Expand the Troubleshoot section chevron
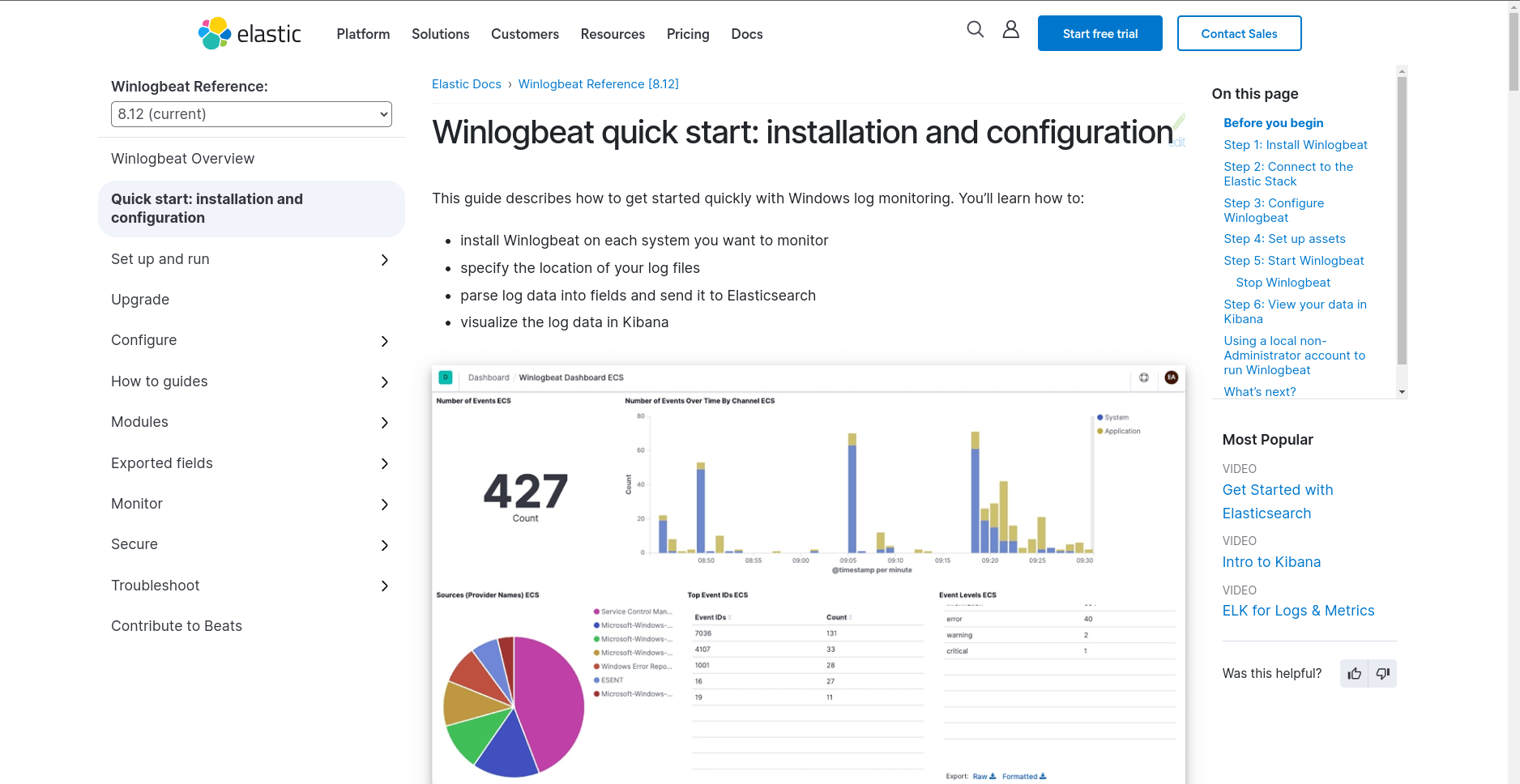 [384, 586]
